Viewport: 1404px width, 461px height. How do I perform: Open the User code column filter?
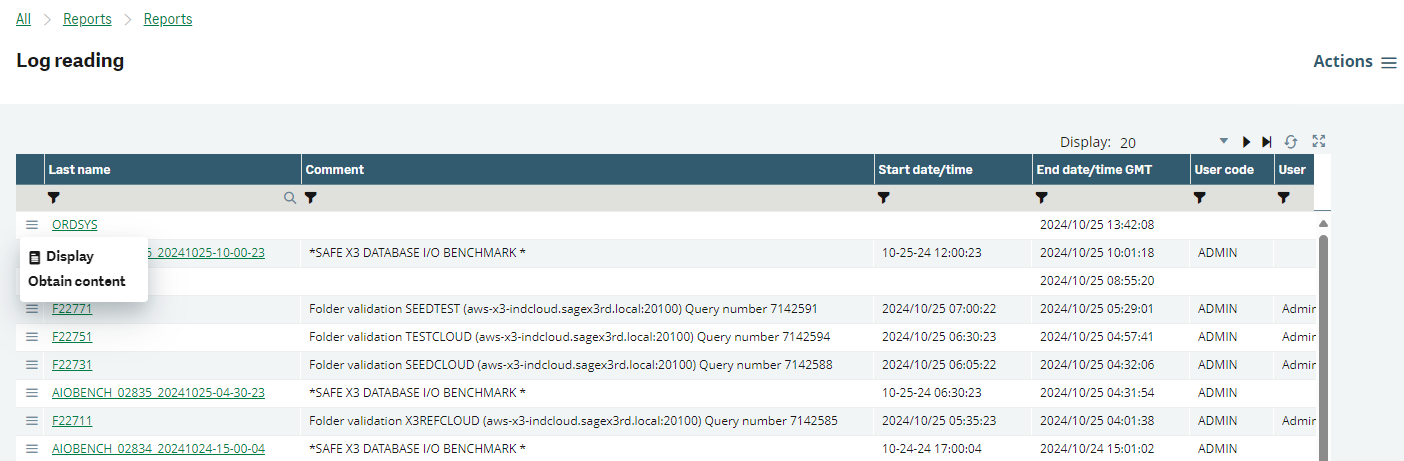coord(1200,198)
